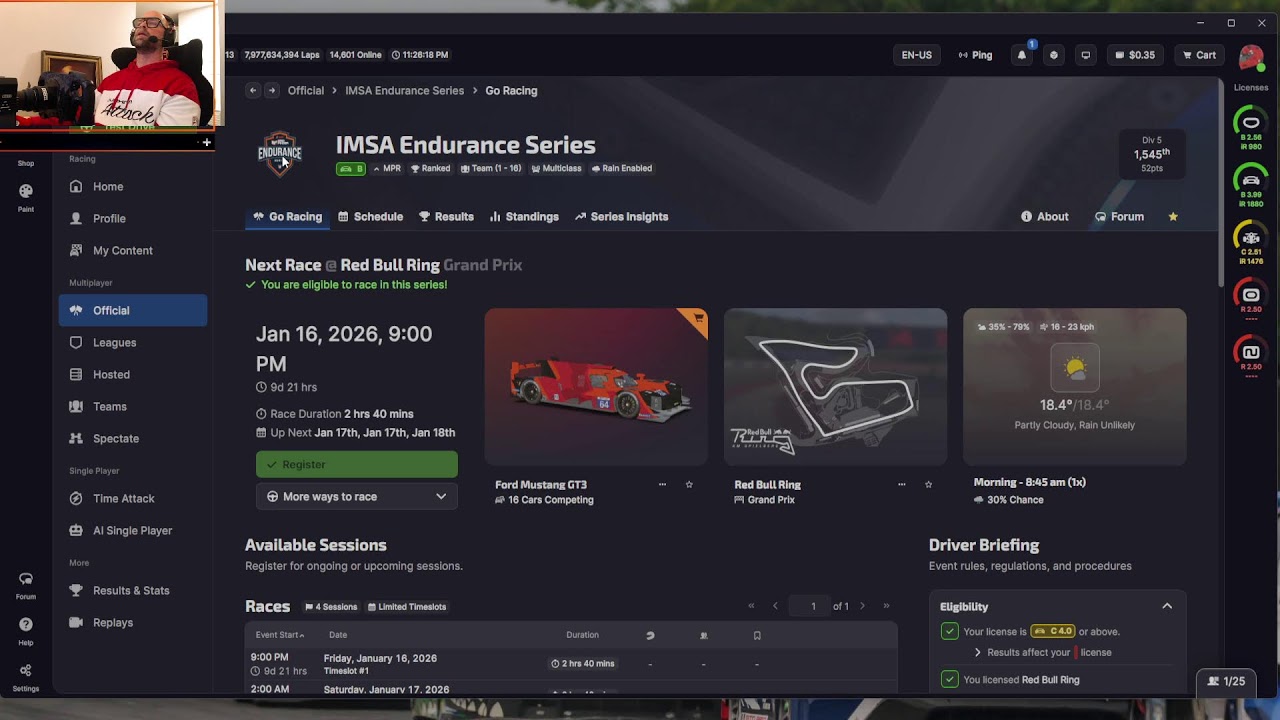The width and height of the screenshot is (1280, 720).
Task: Toggle the series favorite star
Action: pos(1173,216)
